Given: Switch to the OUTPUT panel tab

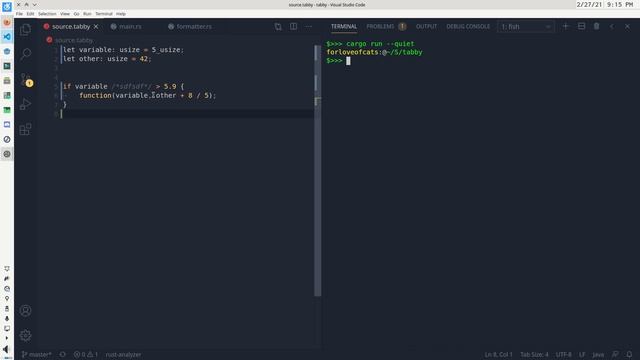Looking at the screenshot, I should (426, 27).
